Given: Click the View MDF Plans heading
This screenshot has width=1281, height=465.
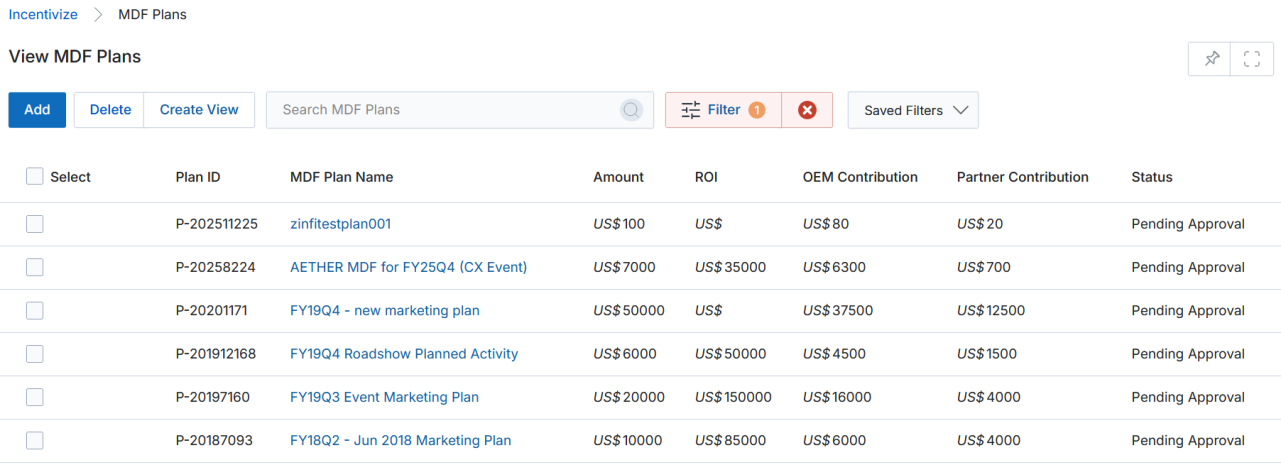Looking at the screenshot, I should click(x=75, y=57).
